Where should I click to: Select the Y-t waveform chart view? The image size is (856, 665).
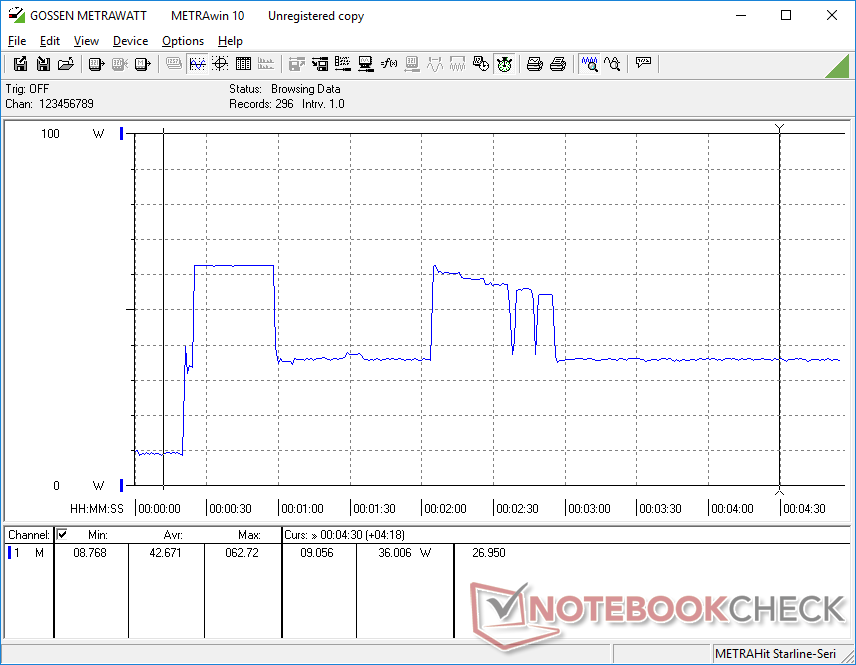point(197,64)
